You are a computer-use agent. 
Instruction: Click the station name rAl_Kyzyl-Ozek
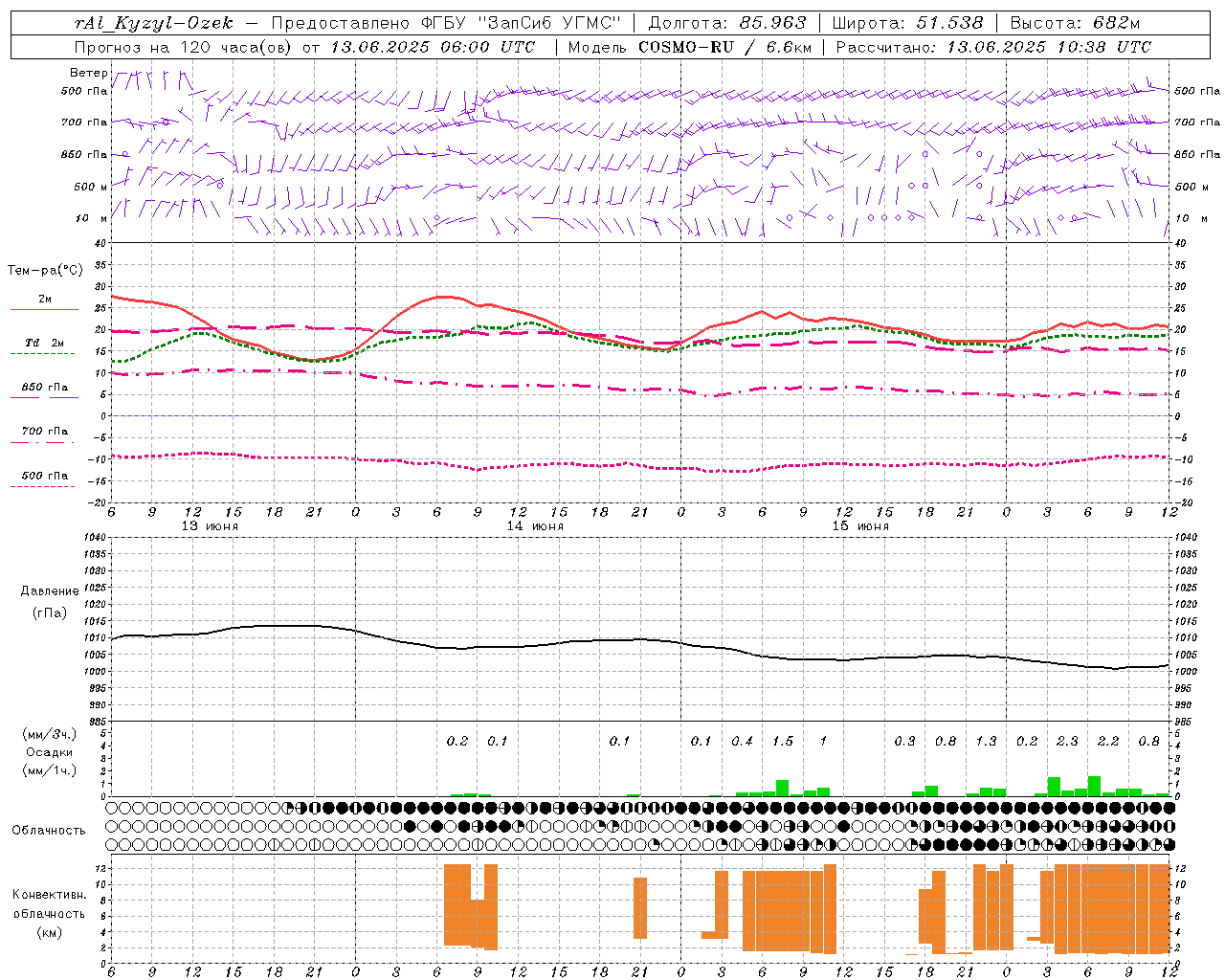coord(153,24)
